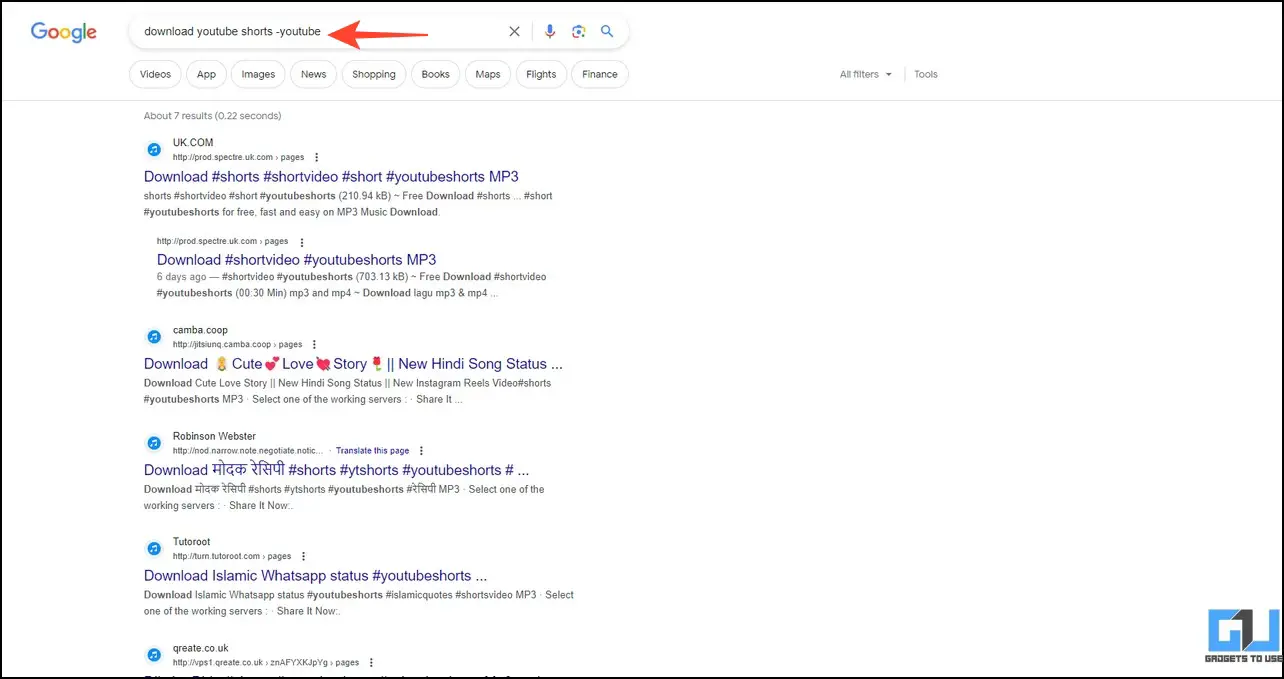1284x679 pixels.
Task: Open the Maps filter
Action: (x=488, y=74)
